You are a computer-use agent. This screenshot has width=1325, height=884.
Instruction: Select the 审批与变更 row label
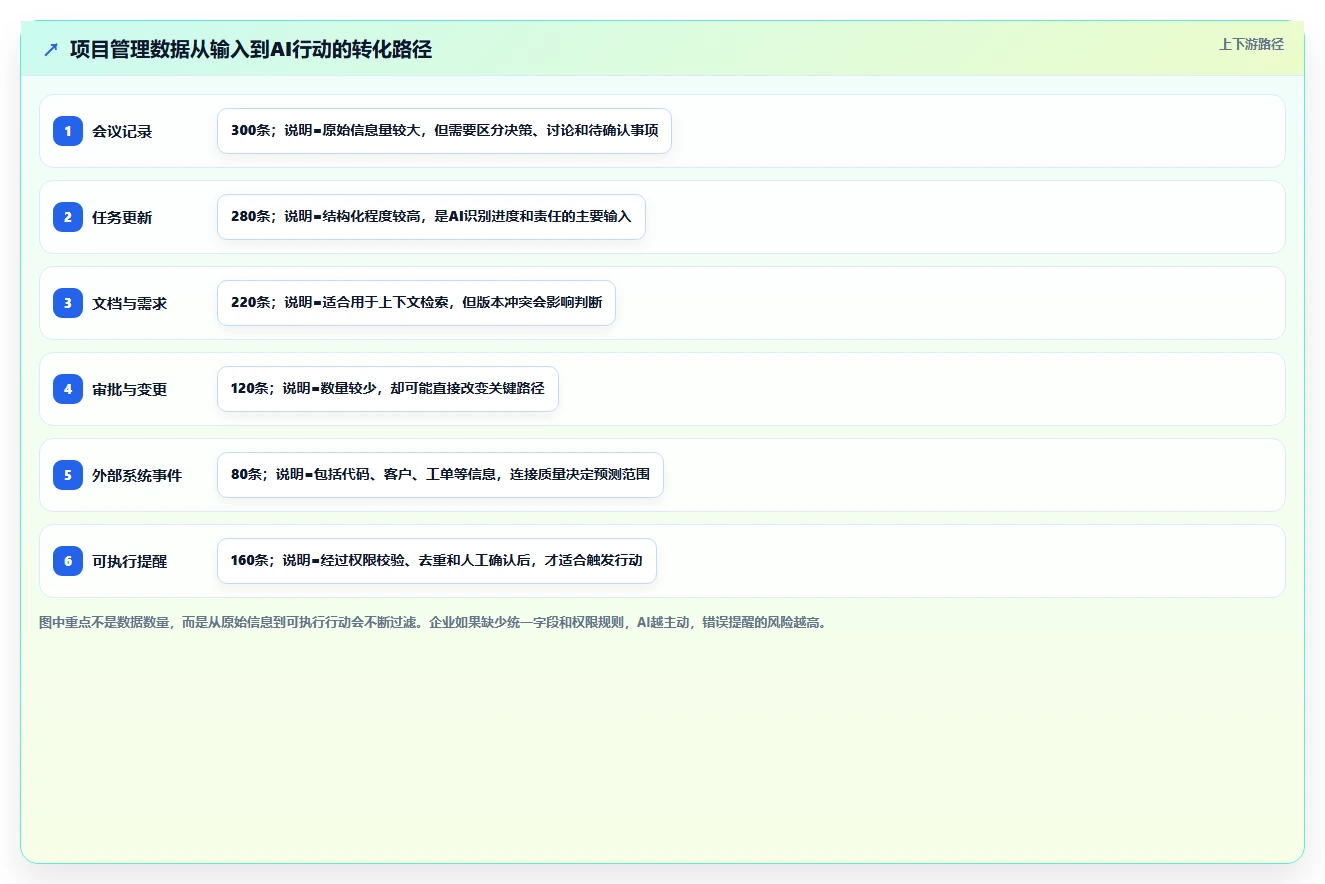click(x=130, y=389)
